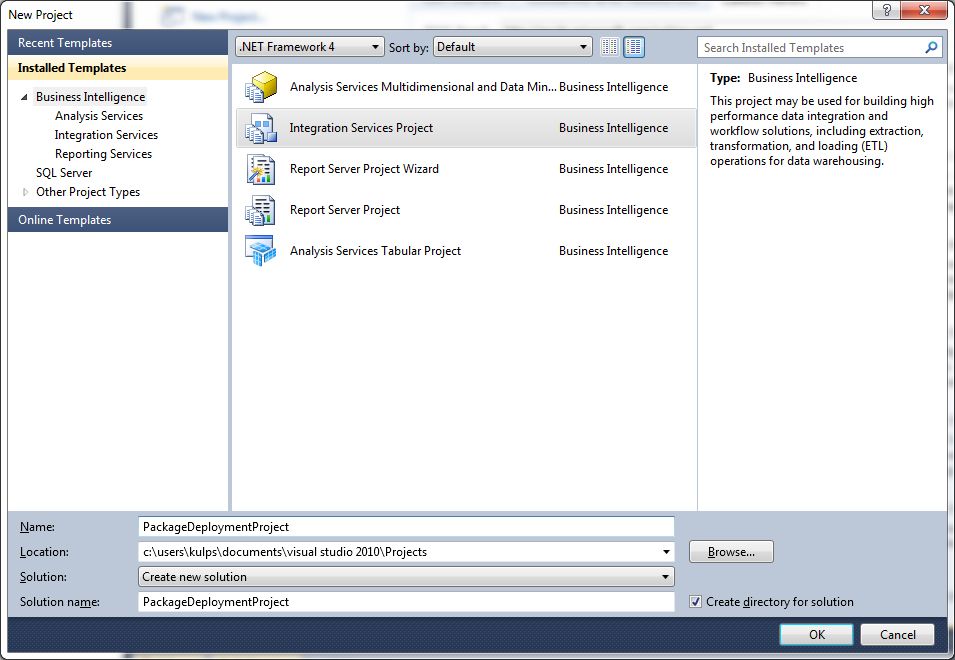This screenshot has height=660, width=955.
Task: Select Reporting Services tree item
Action: (103, 153)
